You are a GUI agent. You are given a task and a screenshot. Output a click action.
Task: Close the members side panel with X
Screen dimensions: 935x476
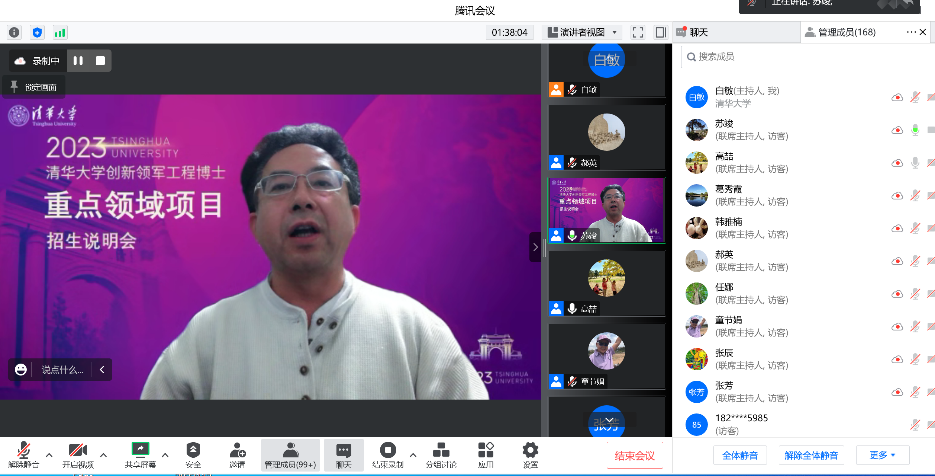click(x=923, y=32)
